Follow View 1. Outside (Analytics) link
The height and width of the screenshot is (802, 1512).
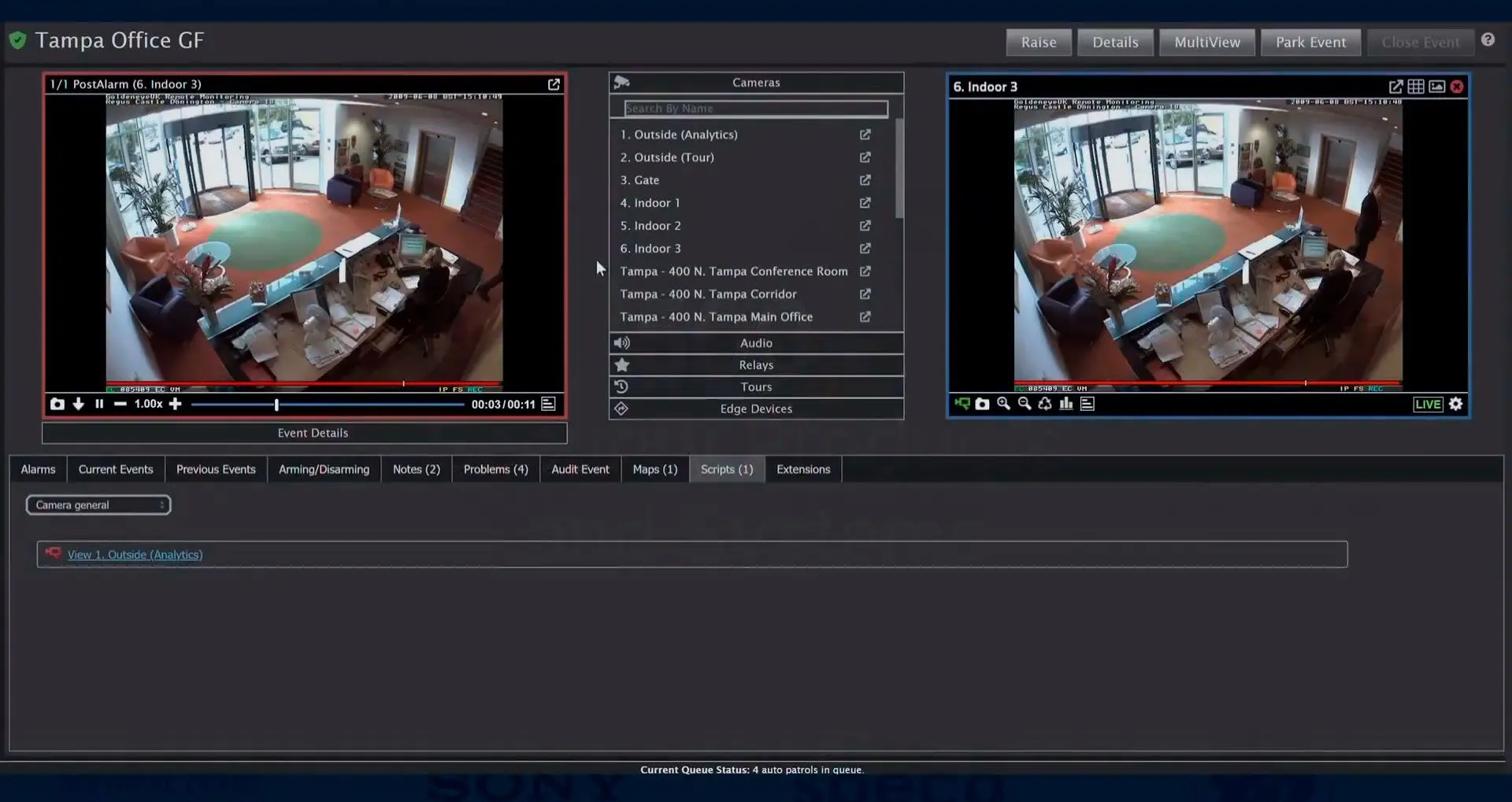pyautogui.click(x=135, y=555)
